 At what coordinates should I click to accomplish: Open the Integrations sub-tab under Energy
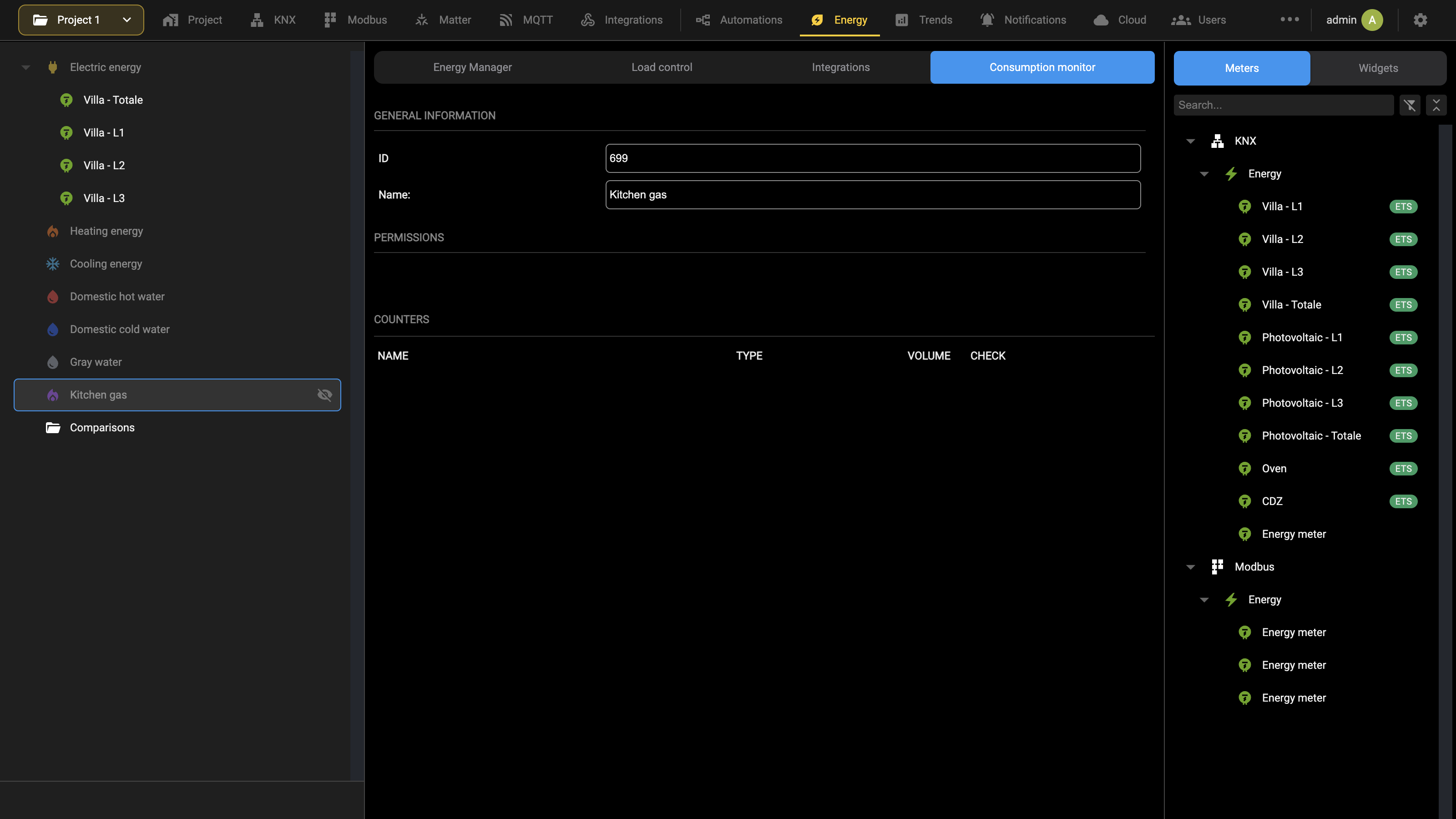click(840, 67)
